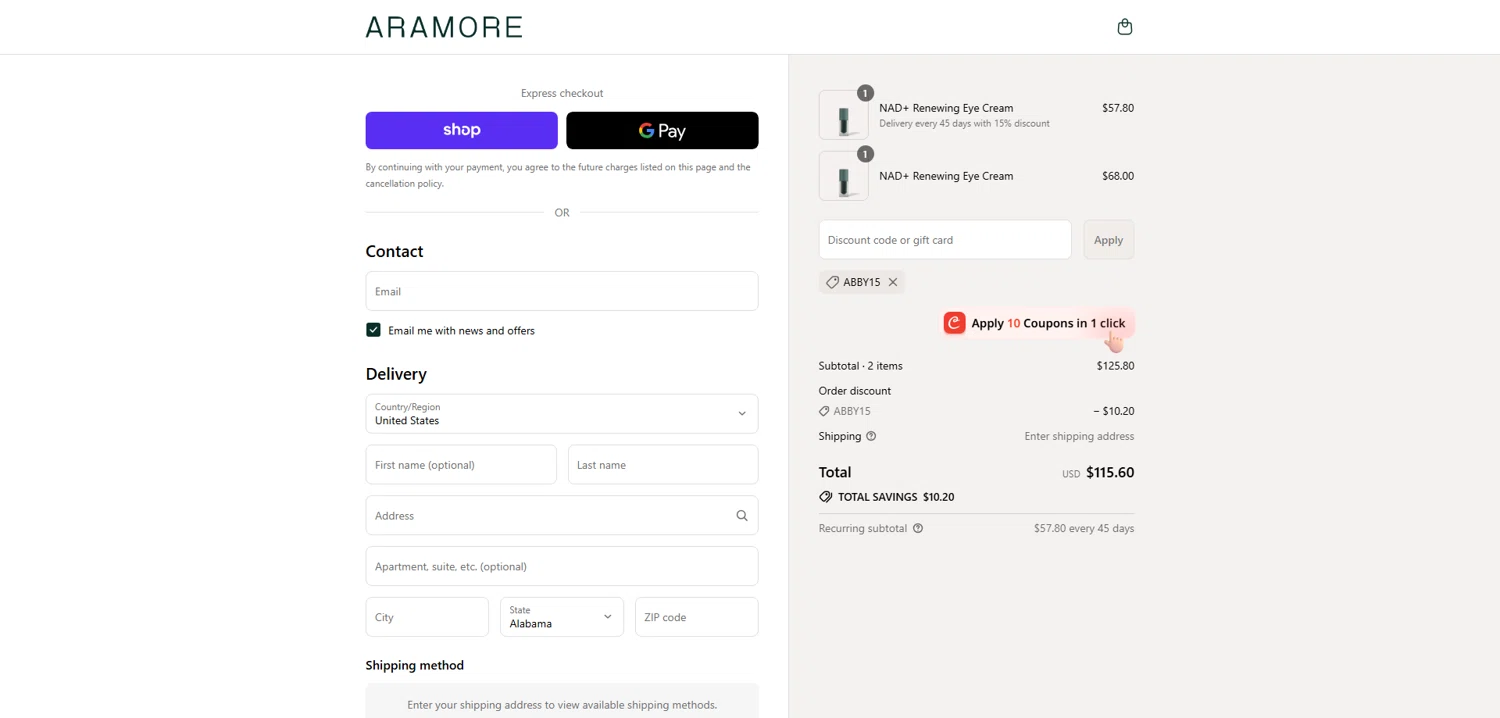This screenshot has height=718, width=1500.
Task: Click the 'Shipping method' heading
Action: click(x=415, y=665)
